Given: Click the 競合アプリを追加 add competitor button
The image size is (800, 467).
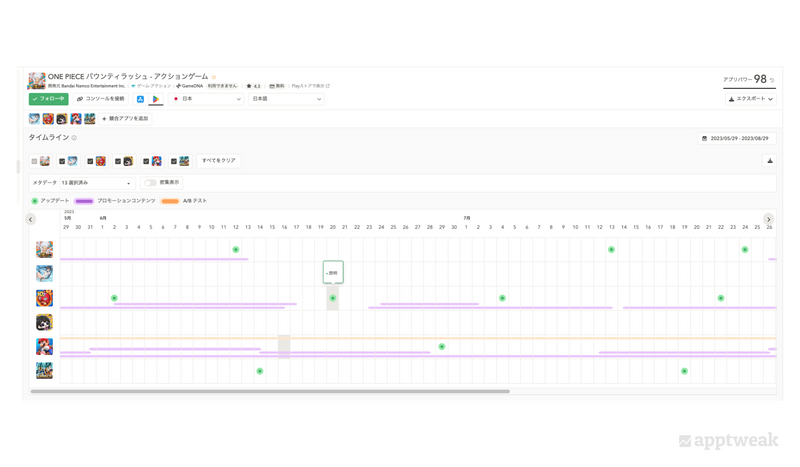Looking at the screenshot, I should point(125,118).
